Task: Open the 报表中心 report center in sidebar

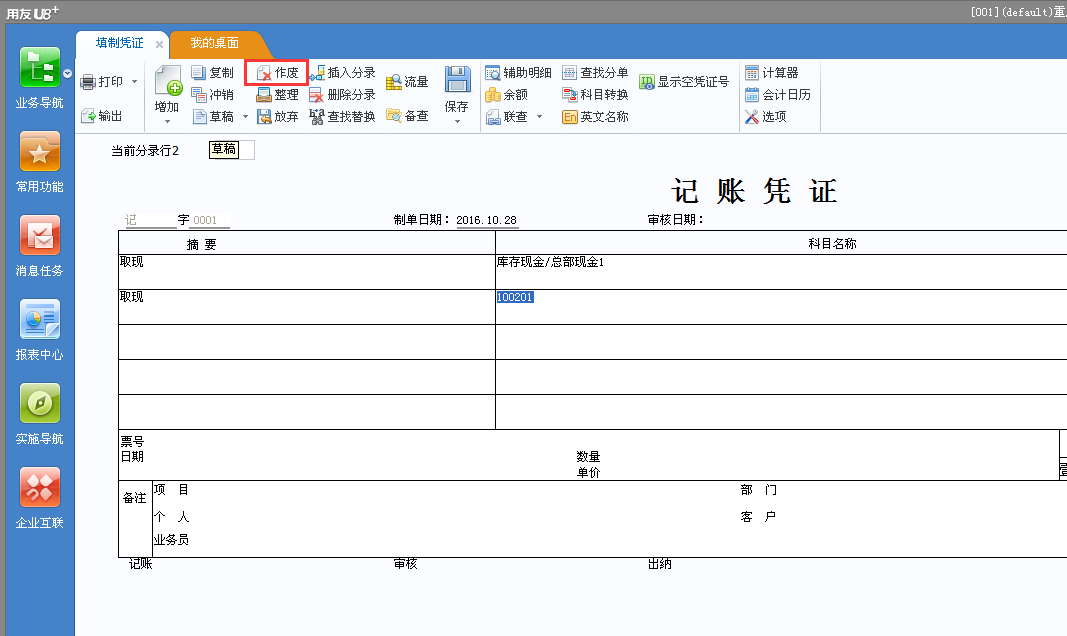Action: tap(38, 329)
